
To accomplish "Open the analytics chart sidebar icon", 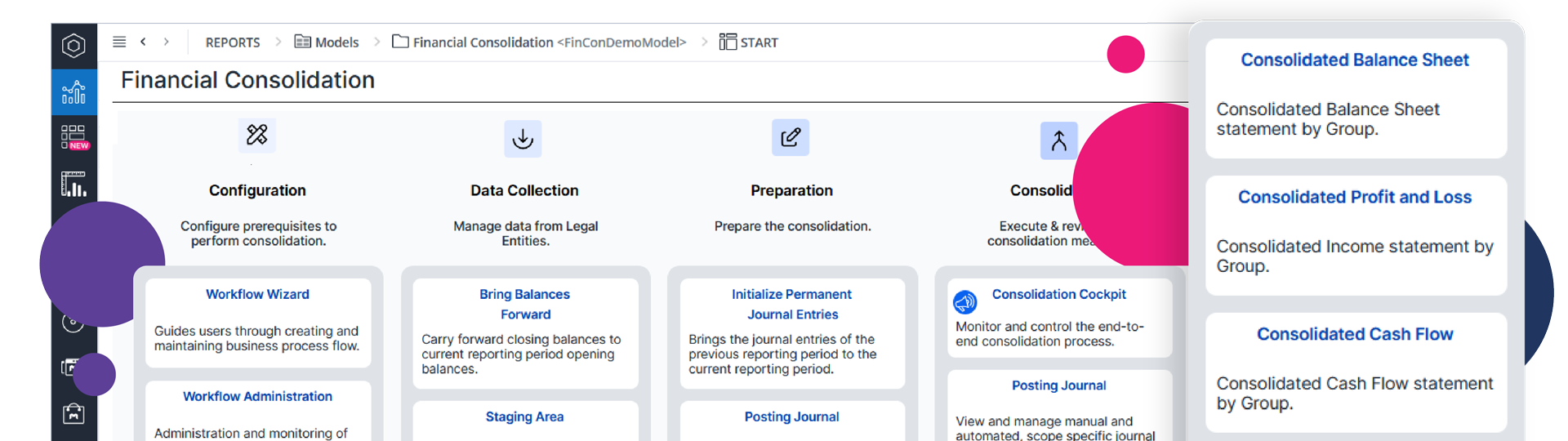I will (73, 91).
